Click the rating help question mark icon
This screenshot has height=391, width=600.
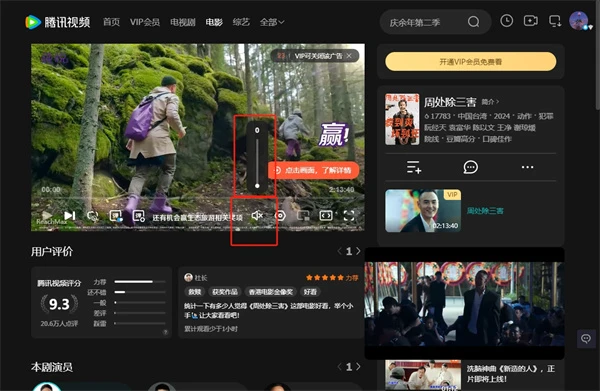pyautogui.click(x=165, y=332)
